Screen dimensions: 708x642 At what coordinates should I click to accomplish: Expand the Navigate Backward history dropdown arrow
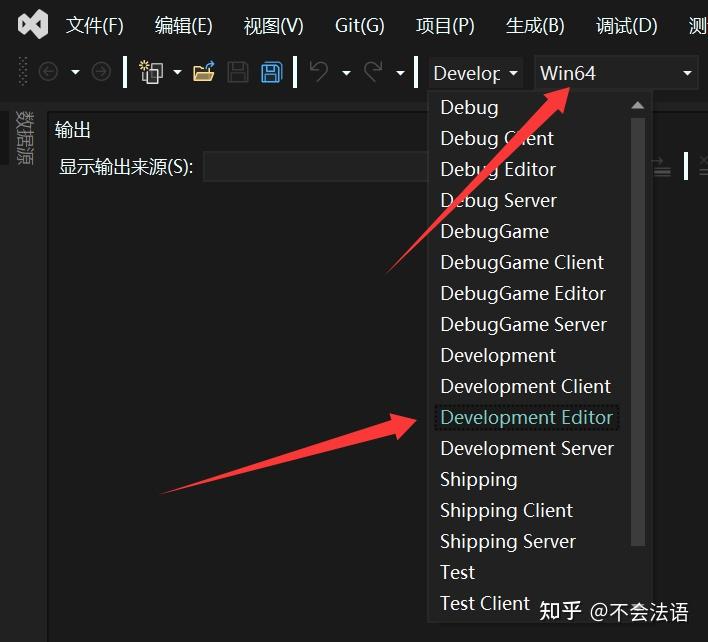[x=75, y=72]
